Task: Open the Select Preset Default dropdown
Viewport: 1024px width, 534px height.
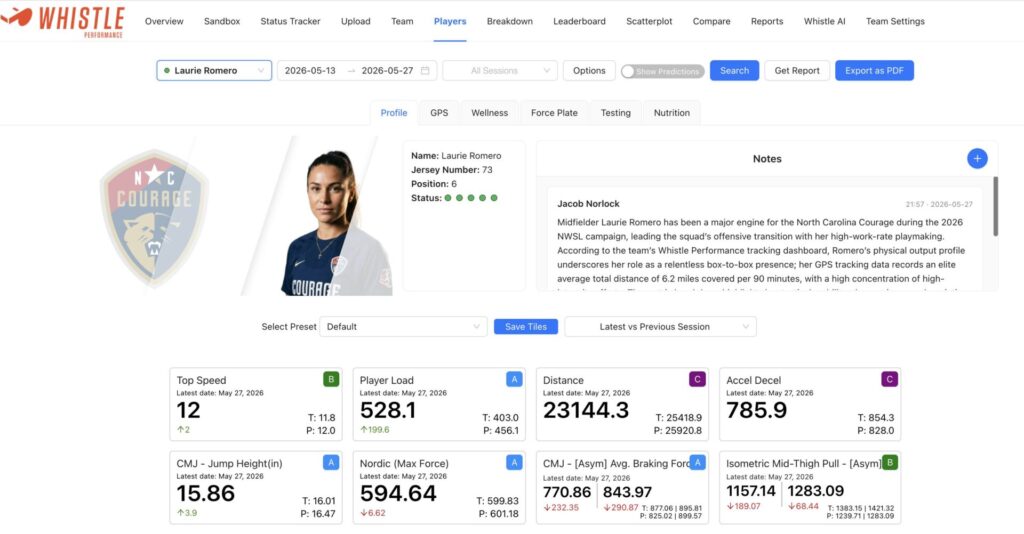Action: point(403,326)
